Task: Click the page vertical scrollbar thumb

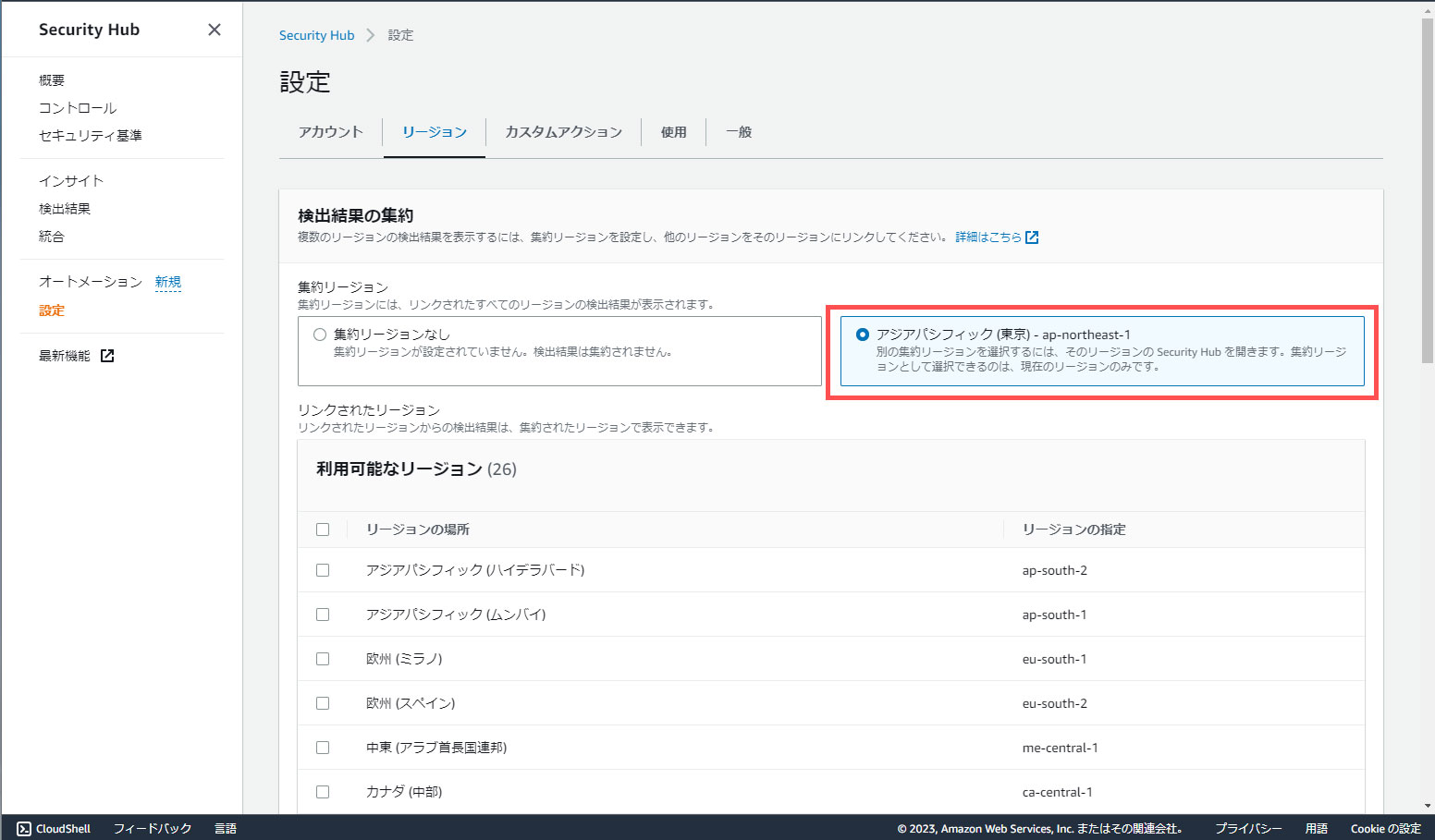Action: pos(1428,189)
